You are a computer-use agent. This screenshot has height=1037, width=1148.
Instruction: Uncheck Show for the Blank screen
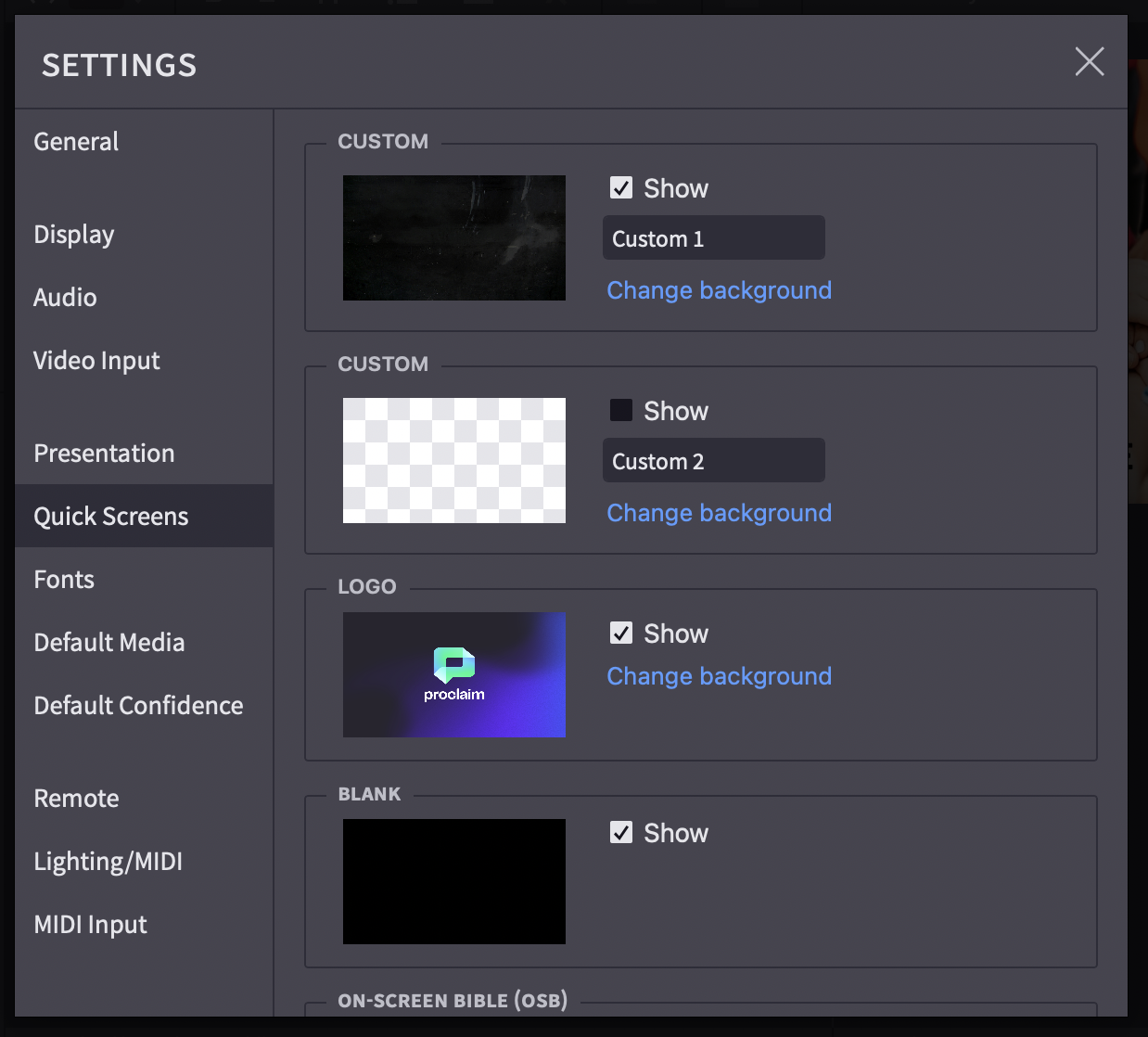[621, 832]
